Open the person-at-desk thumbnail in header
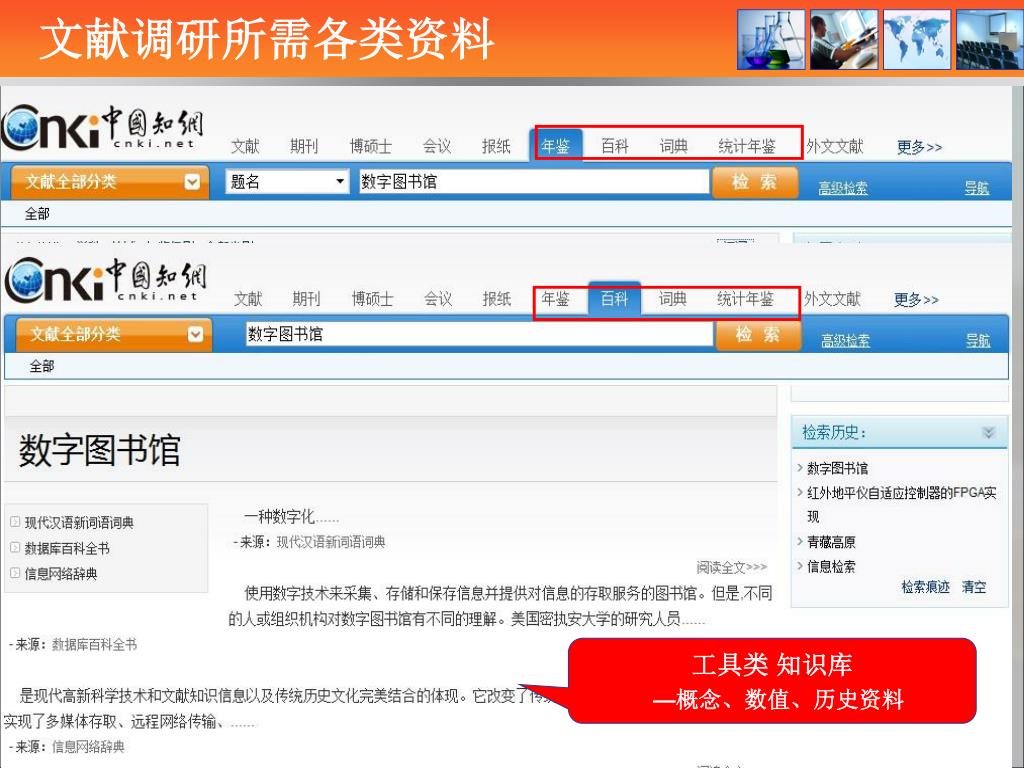Viewport: 1024px width, 768px height. click(844, 39)
